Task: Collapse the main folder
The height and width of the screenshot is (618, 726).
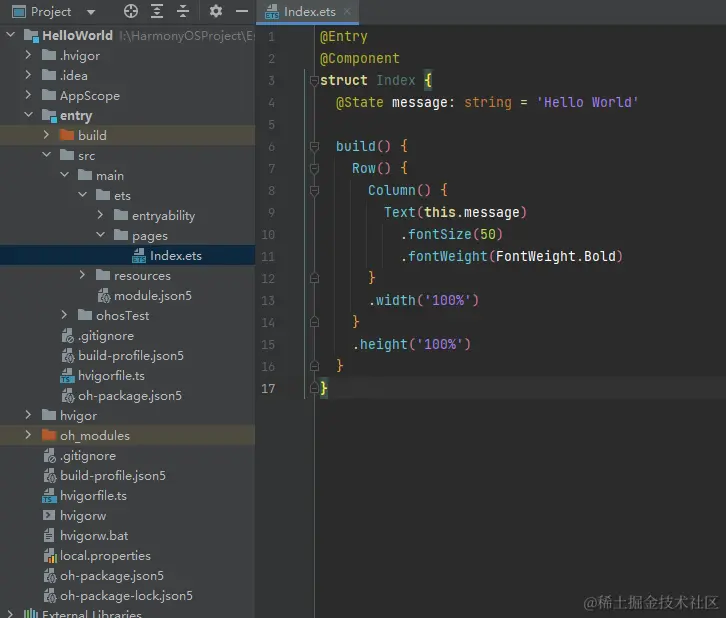Action: (x=64, y=175)
